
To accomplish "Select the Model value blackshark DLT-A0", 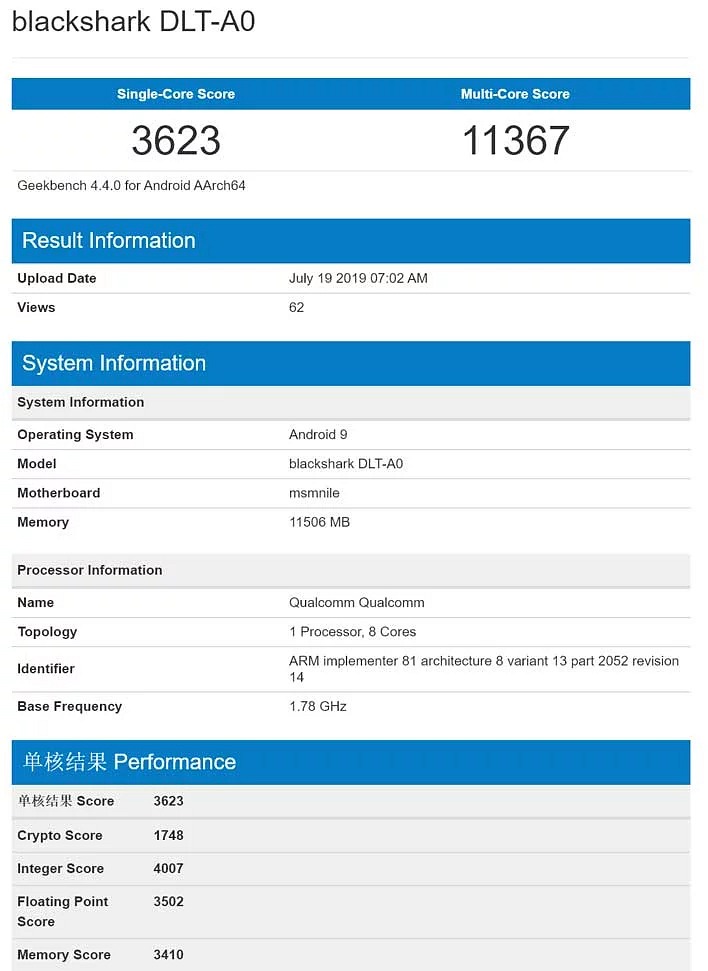I will (x=346, y=464).
